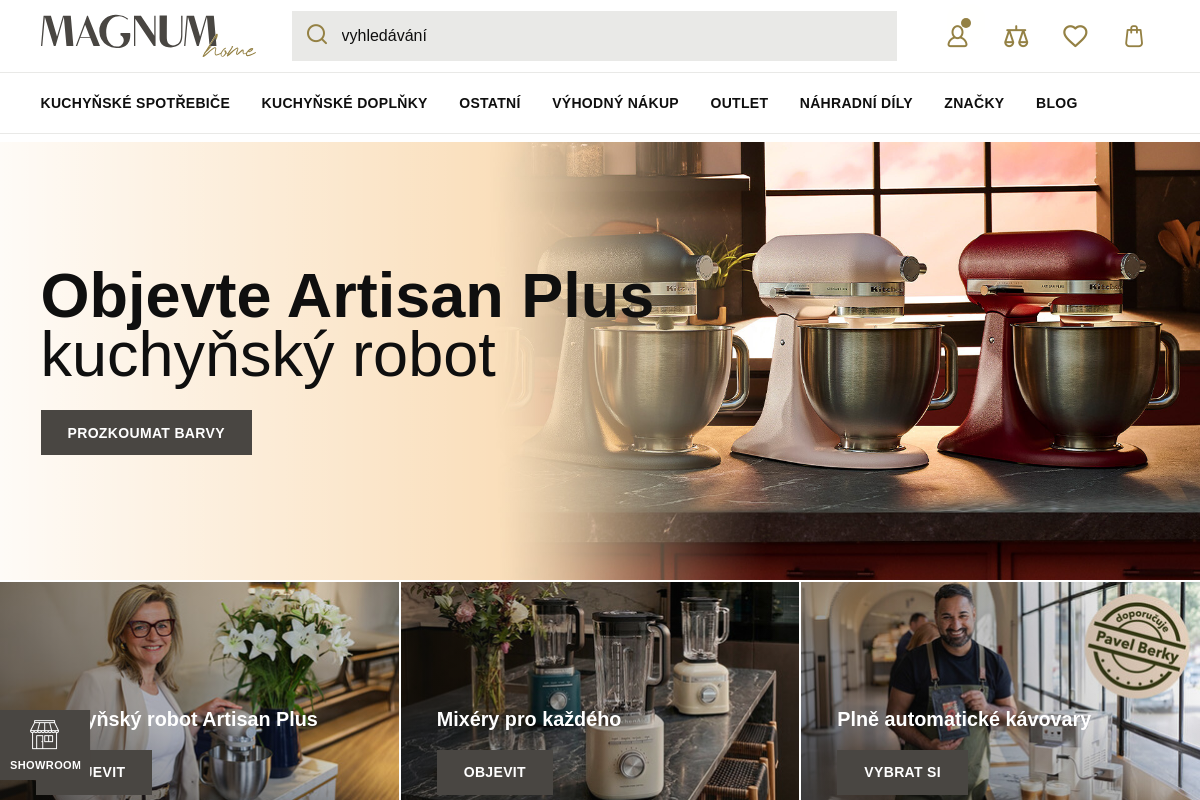Open the Značky menu item
The height and width of the screenshot is (800, 1200).
coord(974,103)
